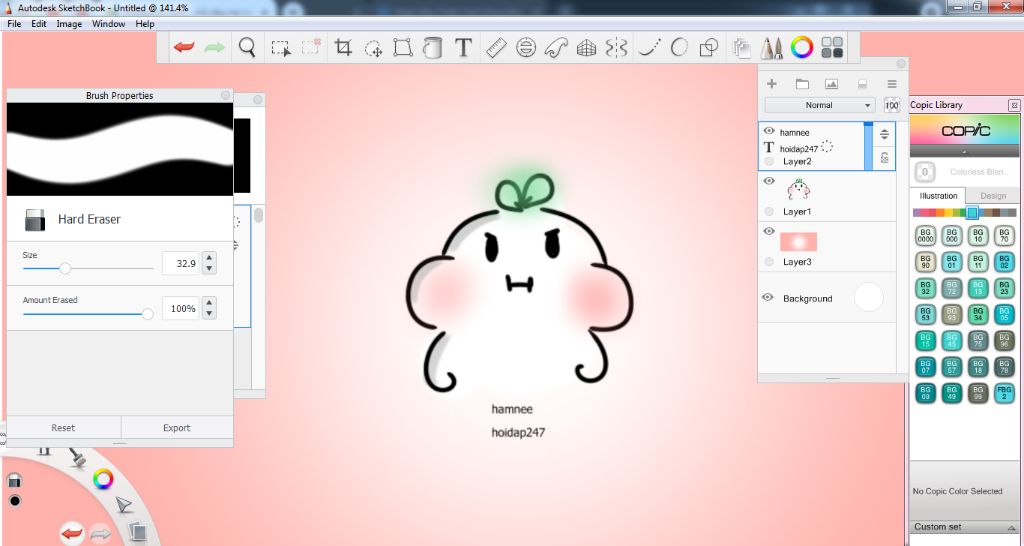This screenshot has width=1024, height=546.
Task: Hide the hamnee text layer eye
Action: point(769,131)
